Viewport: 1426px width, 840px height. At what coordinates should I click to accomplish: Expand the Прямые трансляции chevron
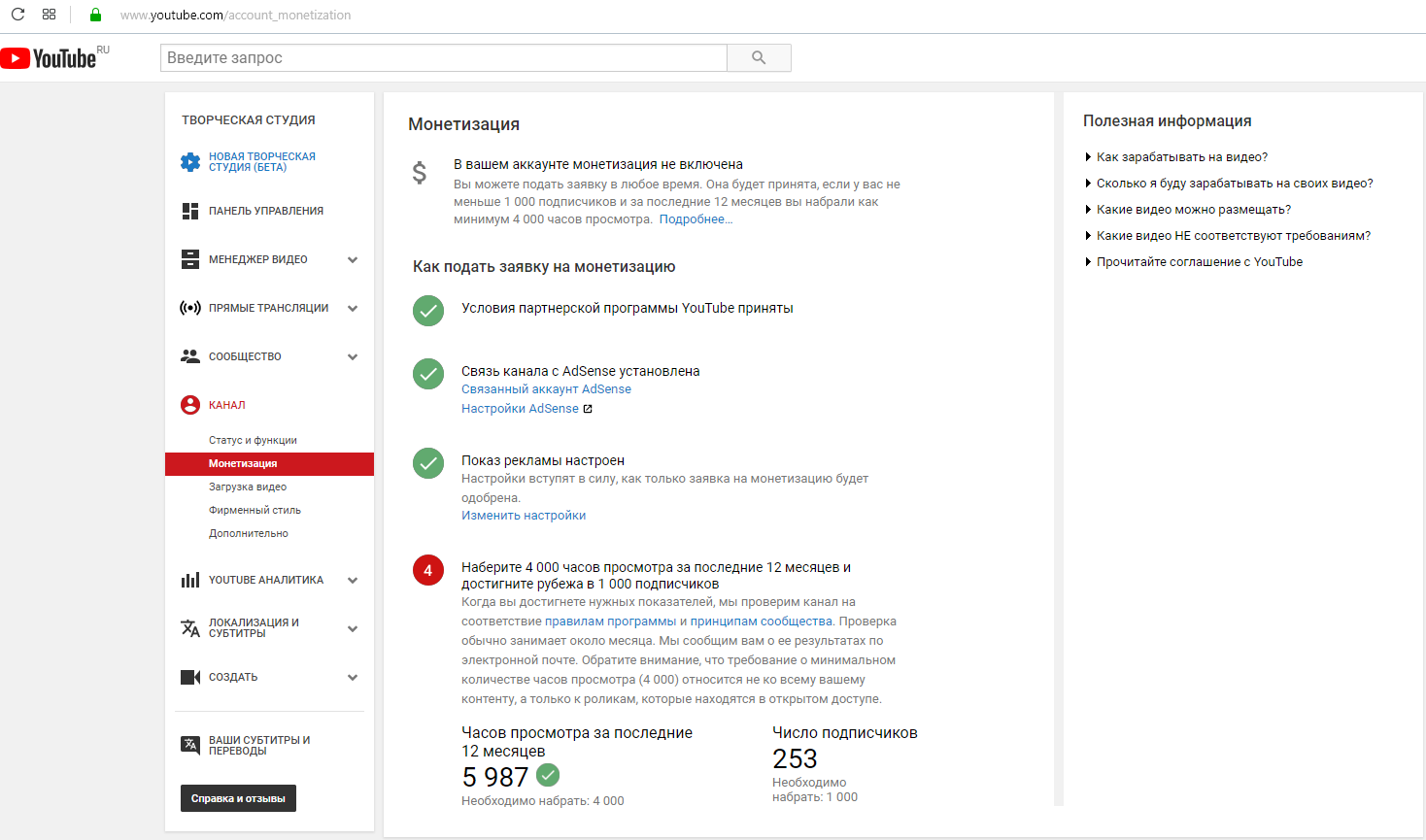(353, 308)
